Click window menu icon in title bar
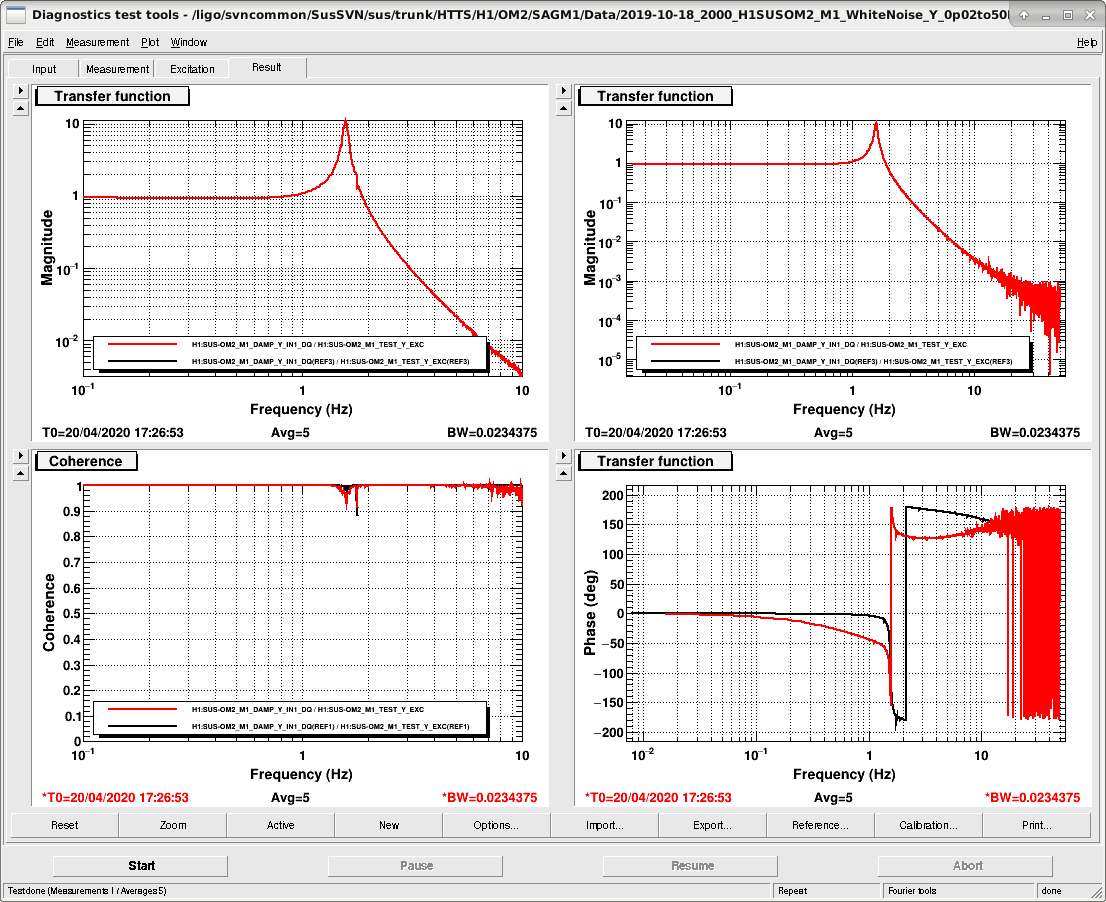Image resolution: width=1106 pixels, height=902 pixels. [15, 14]
